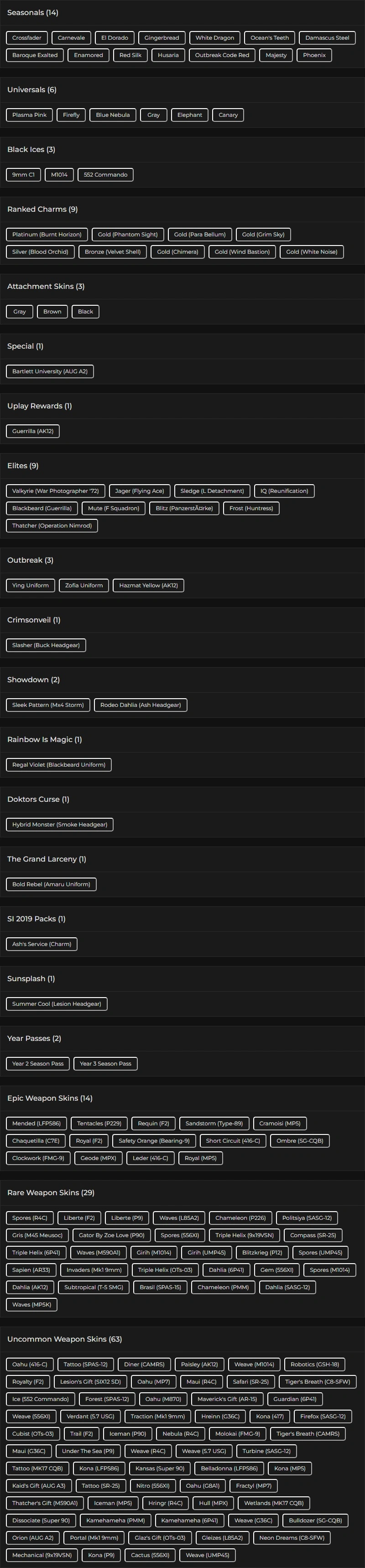
Task: Click the Guerrilla (AK12) Uplay reward
Action: tap(33, 431)
